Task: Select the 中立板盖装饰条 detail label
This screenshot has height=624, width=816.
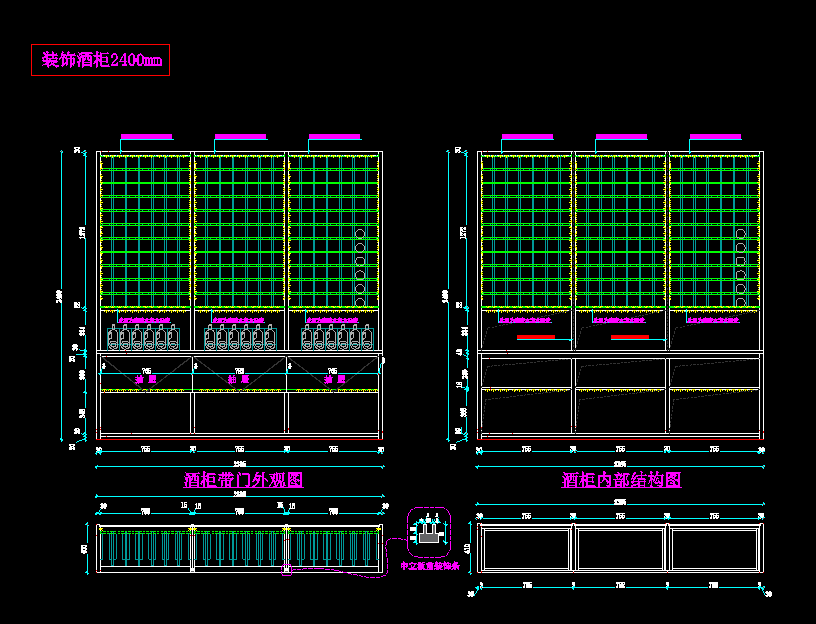Action: click(430, 566)
